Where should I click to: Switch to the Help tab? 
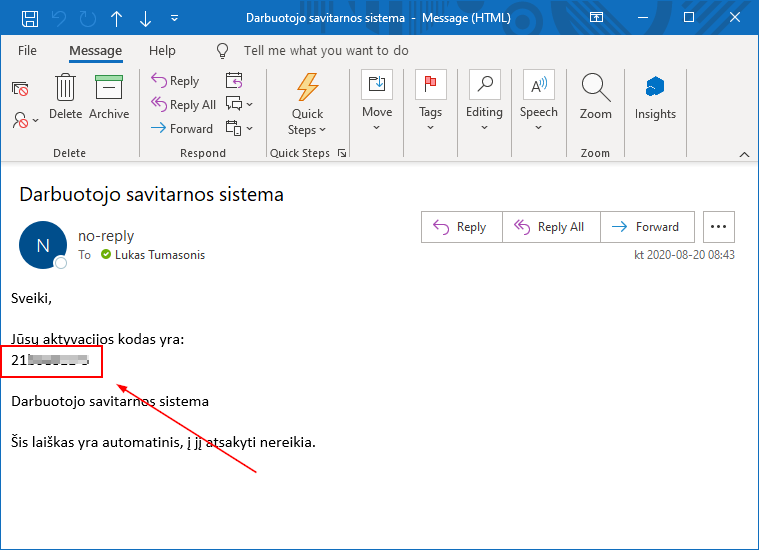click(162, 51)
